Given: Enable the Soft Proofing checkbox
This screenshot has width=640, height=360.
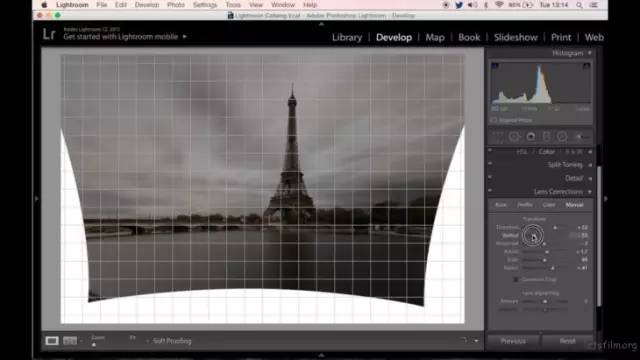Looking at the screenshot, I should coord(147,341).
